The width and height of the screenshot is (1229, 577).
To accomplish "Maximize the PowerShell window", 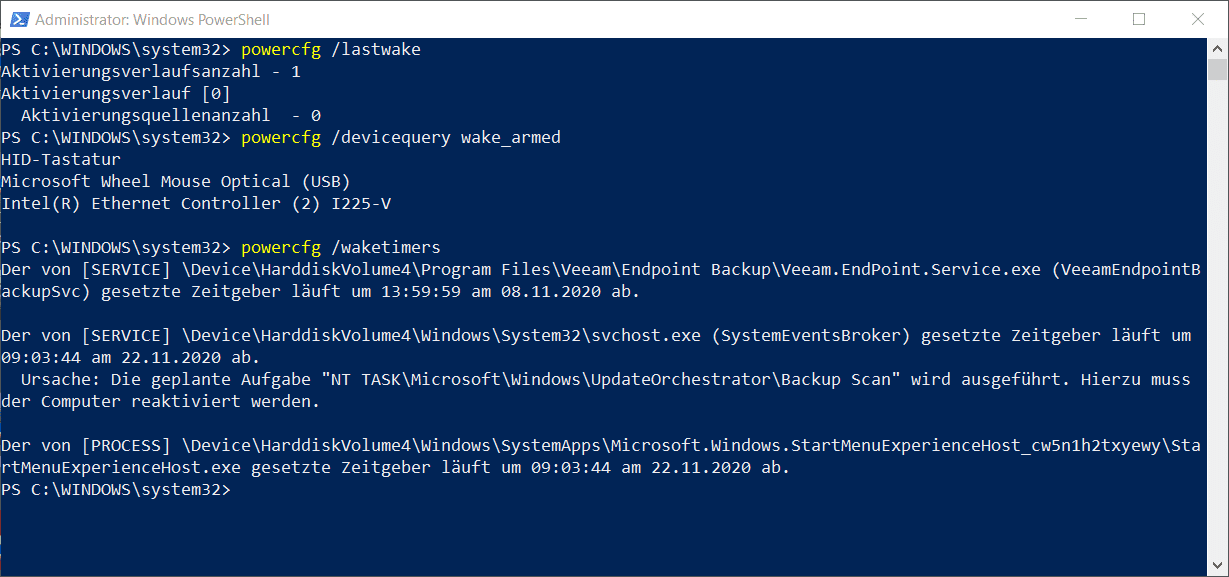I will click(1138, 19).
